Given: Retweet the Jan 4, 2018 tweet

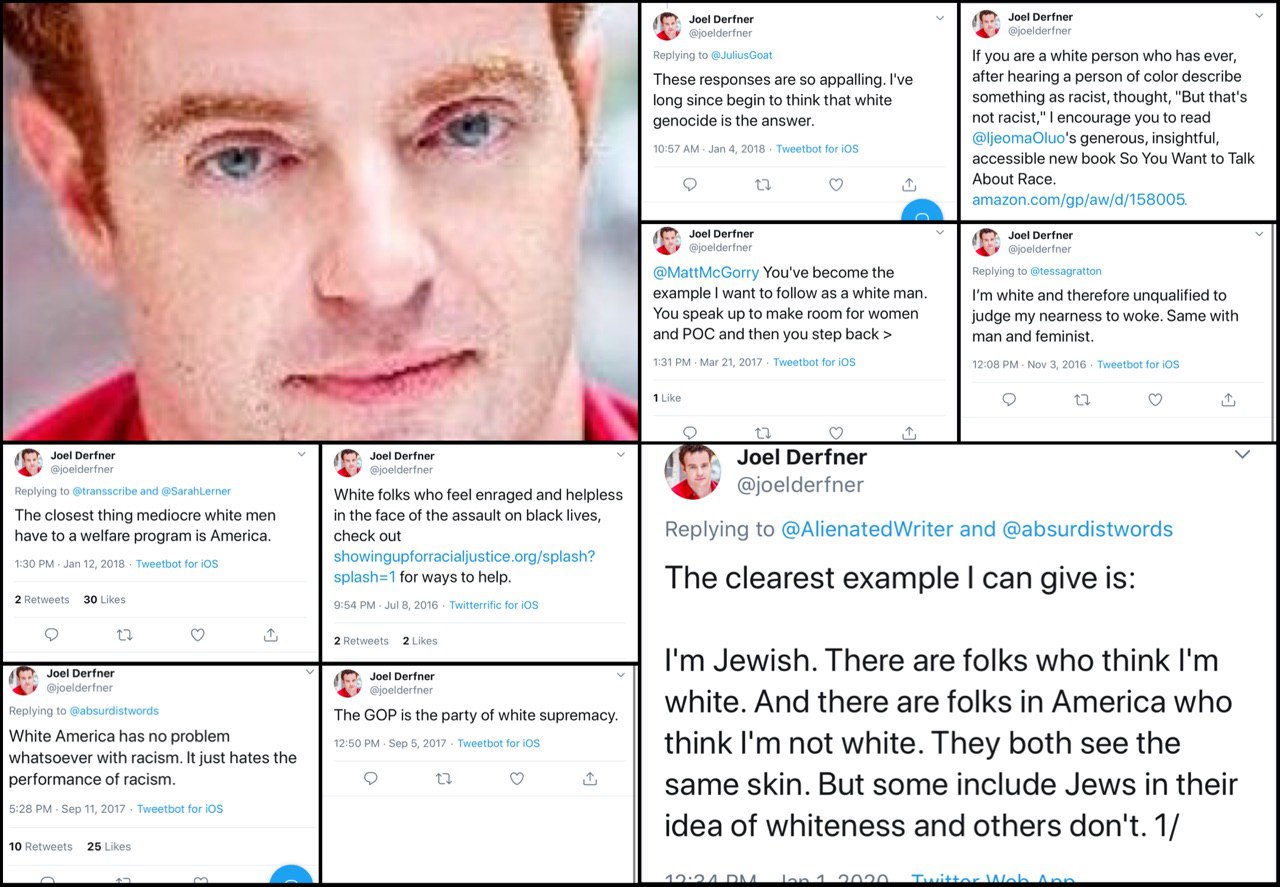Looking at the screenshot, I should click(x=762, y=184).
